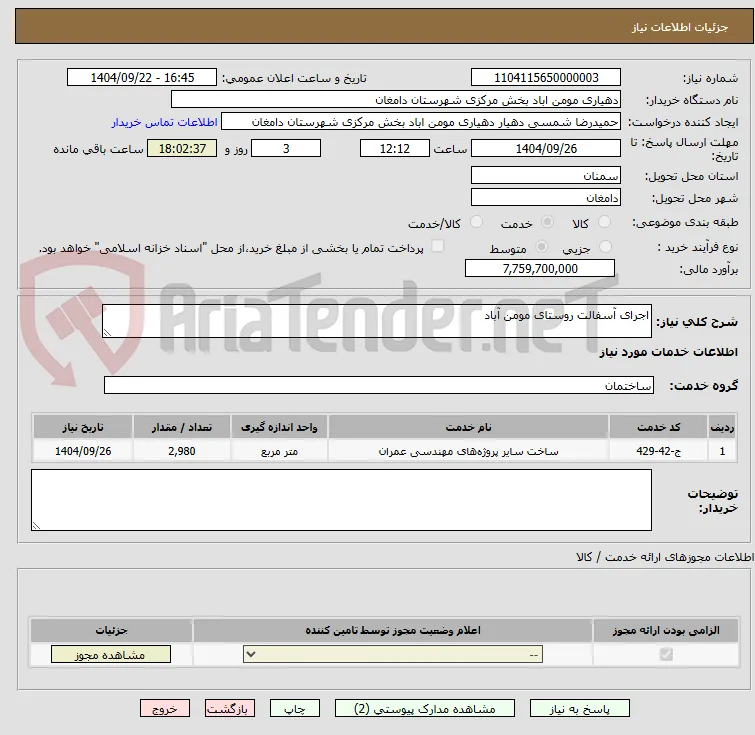Click the اطلاعات مجوزهای ارائه خدمت / کالا heading
755x735 pixels.
tap(664, 557)
